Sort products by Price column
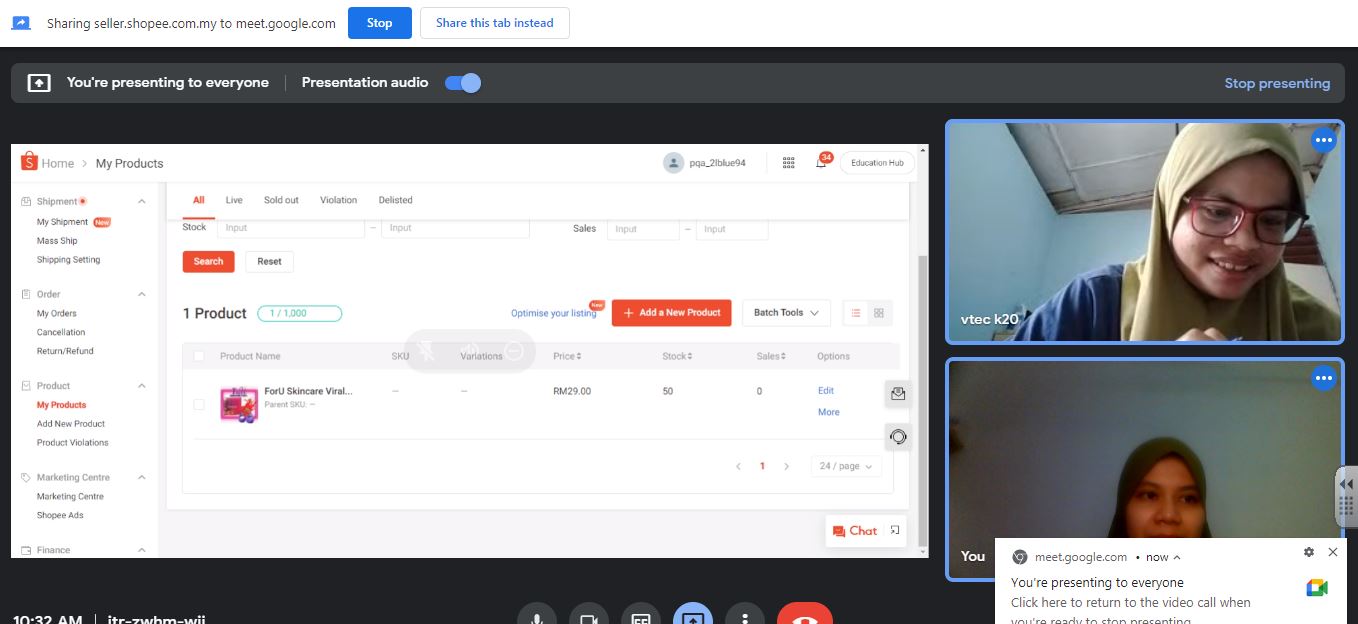 click(567, 356)
